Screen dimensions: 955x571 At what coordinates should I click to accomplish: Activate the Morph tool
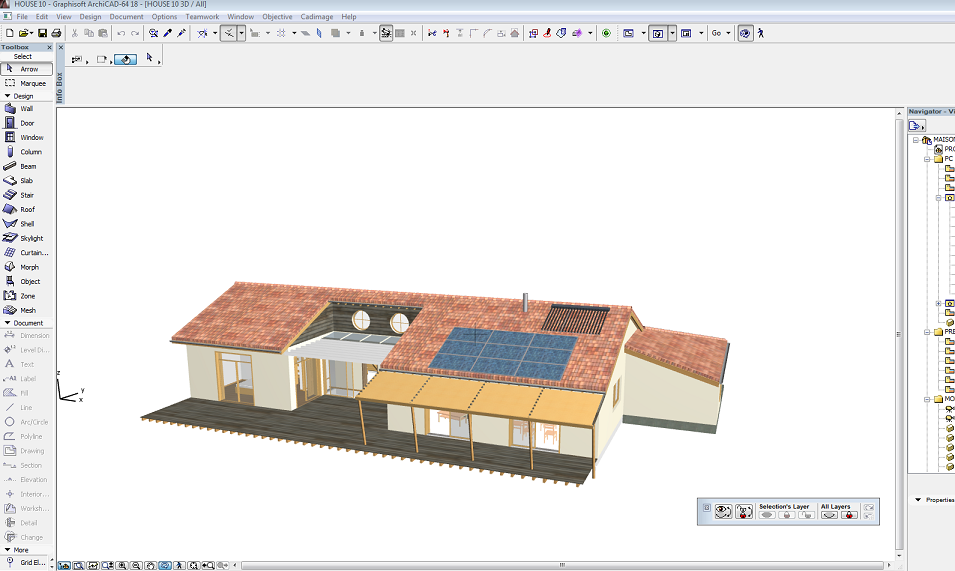[x=29, y=267]
